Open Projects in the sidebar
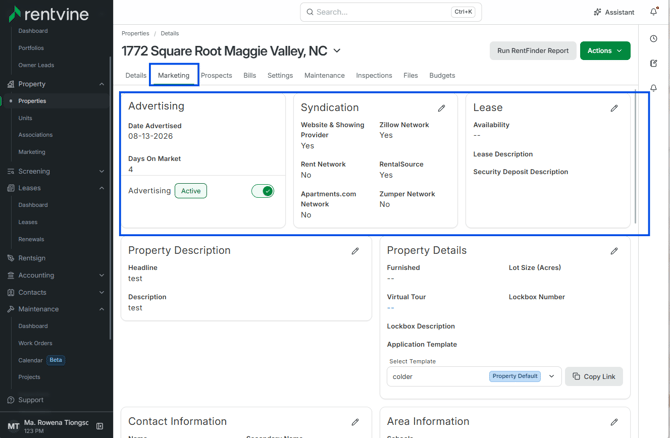 (x=29, y=377)
